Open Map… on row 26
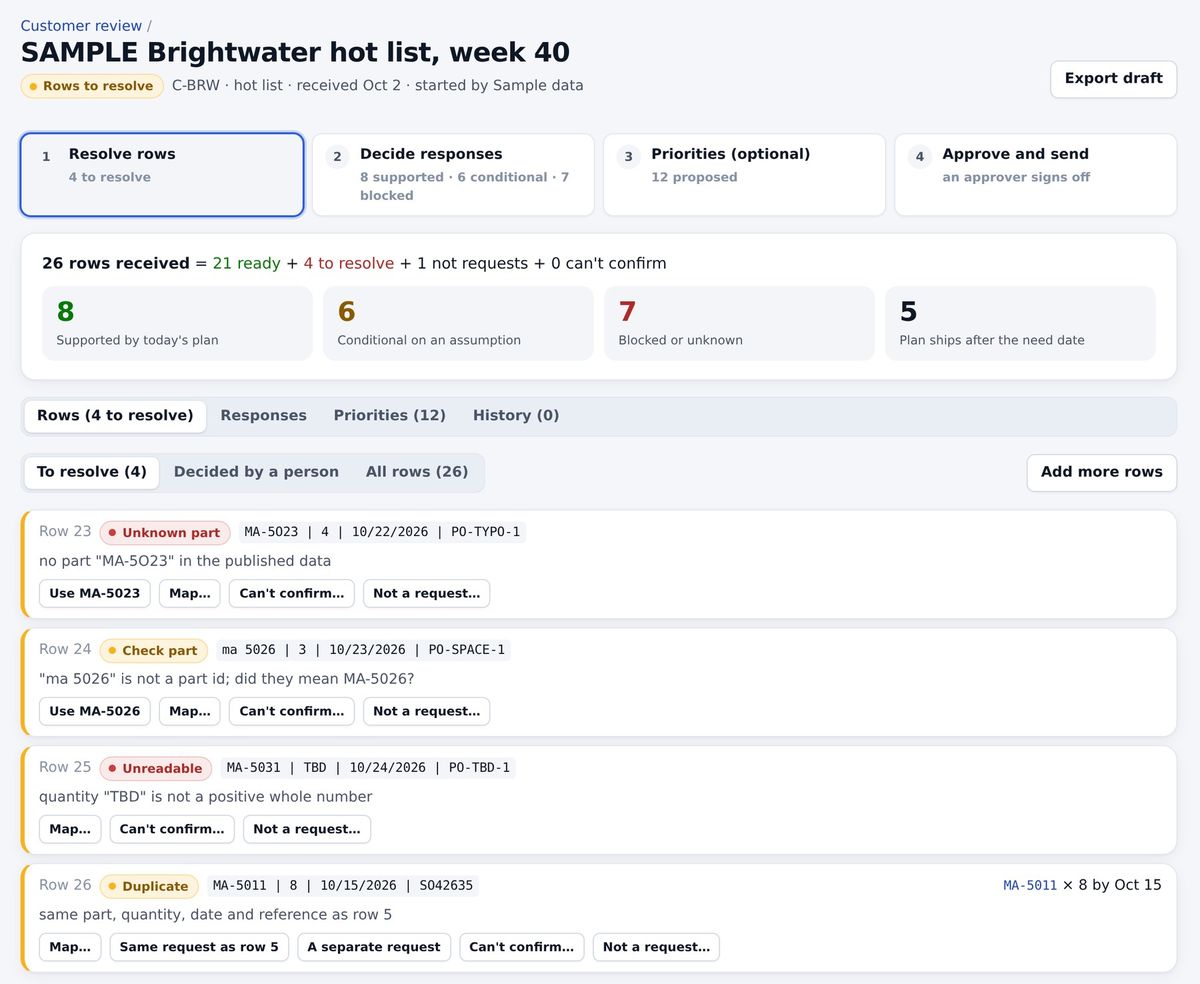 tap(70, 947)
